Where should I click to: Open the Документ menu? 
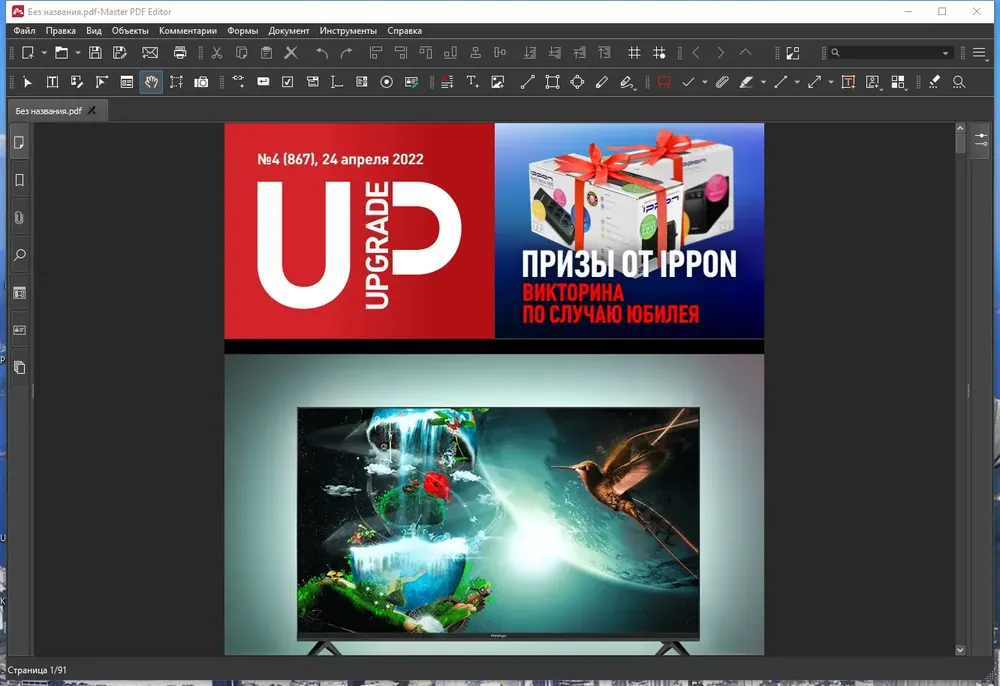[x=289, y=31]
